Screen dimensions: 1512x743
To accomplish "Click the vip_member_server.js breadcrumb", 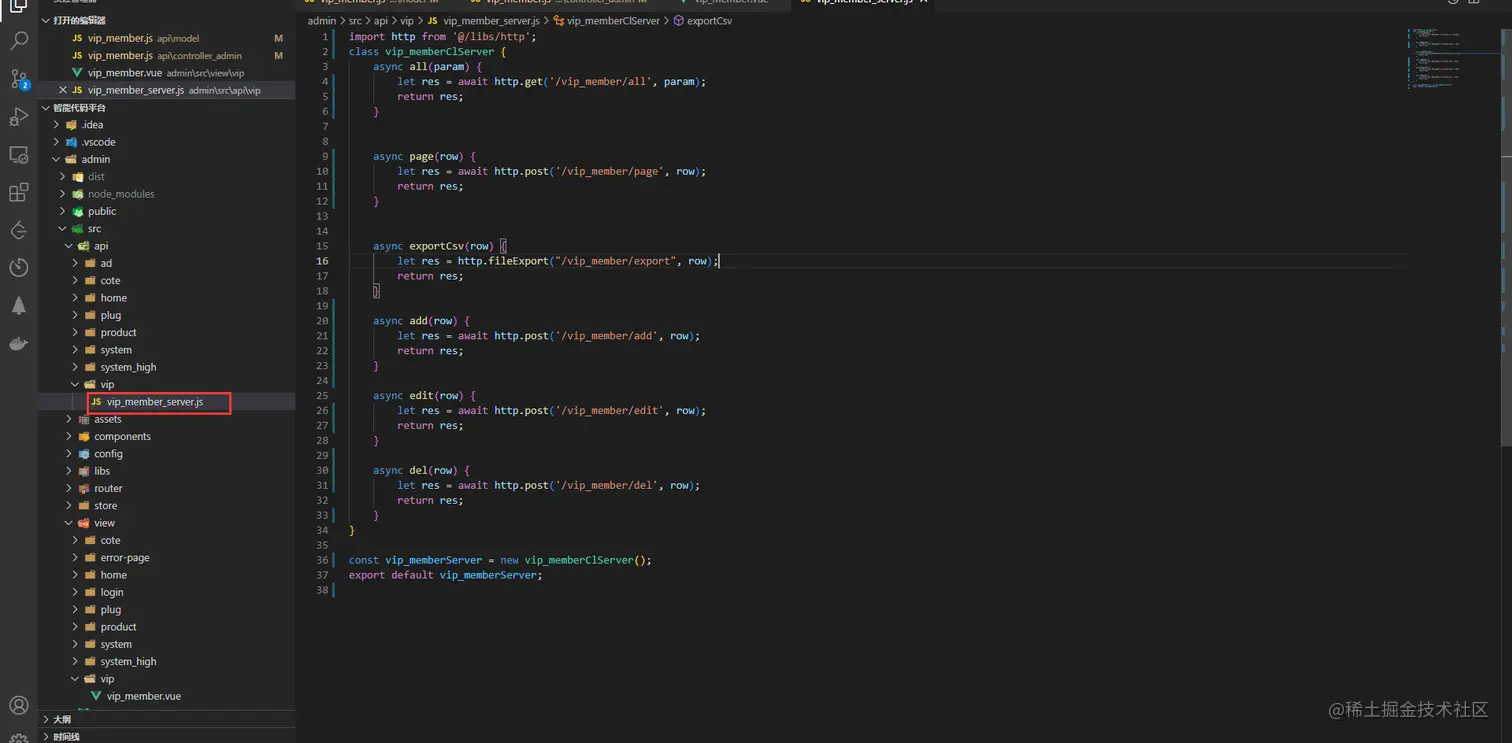I will click(483, 21).
